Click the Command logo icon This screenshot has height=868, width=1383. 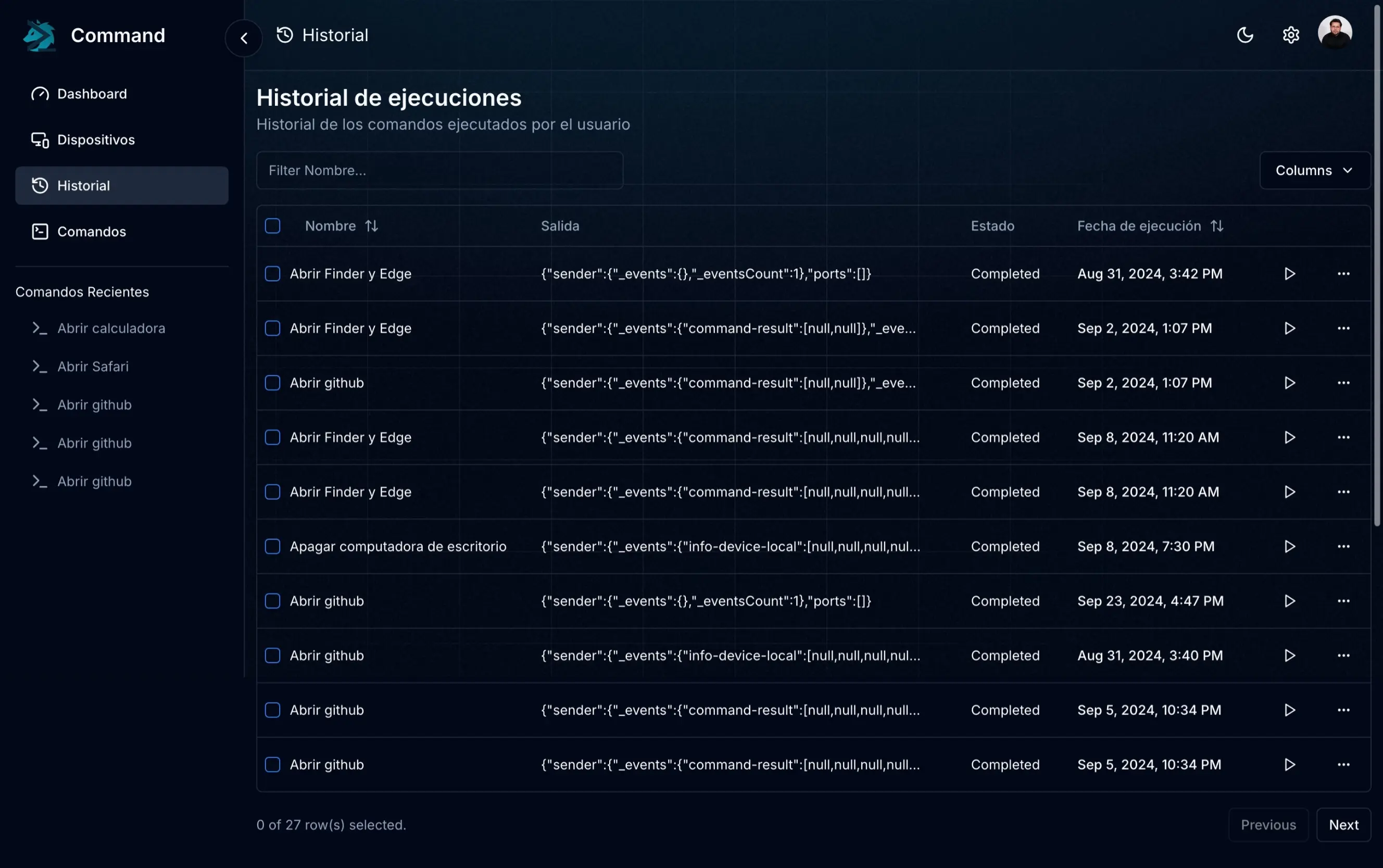[39, 35]
